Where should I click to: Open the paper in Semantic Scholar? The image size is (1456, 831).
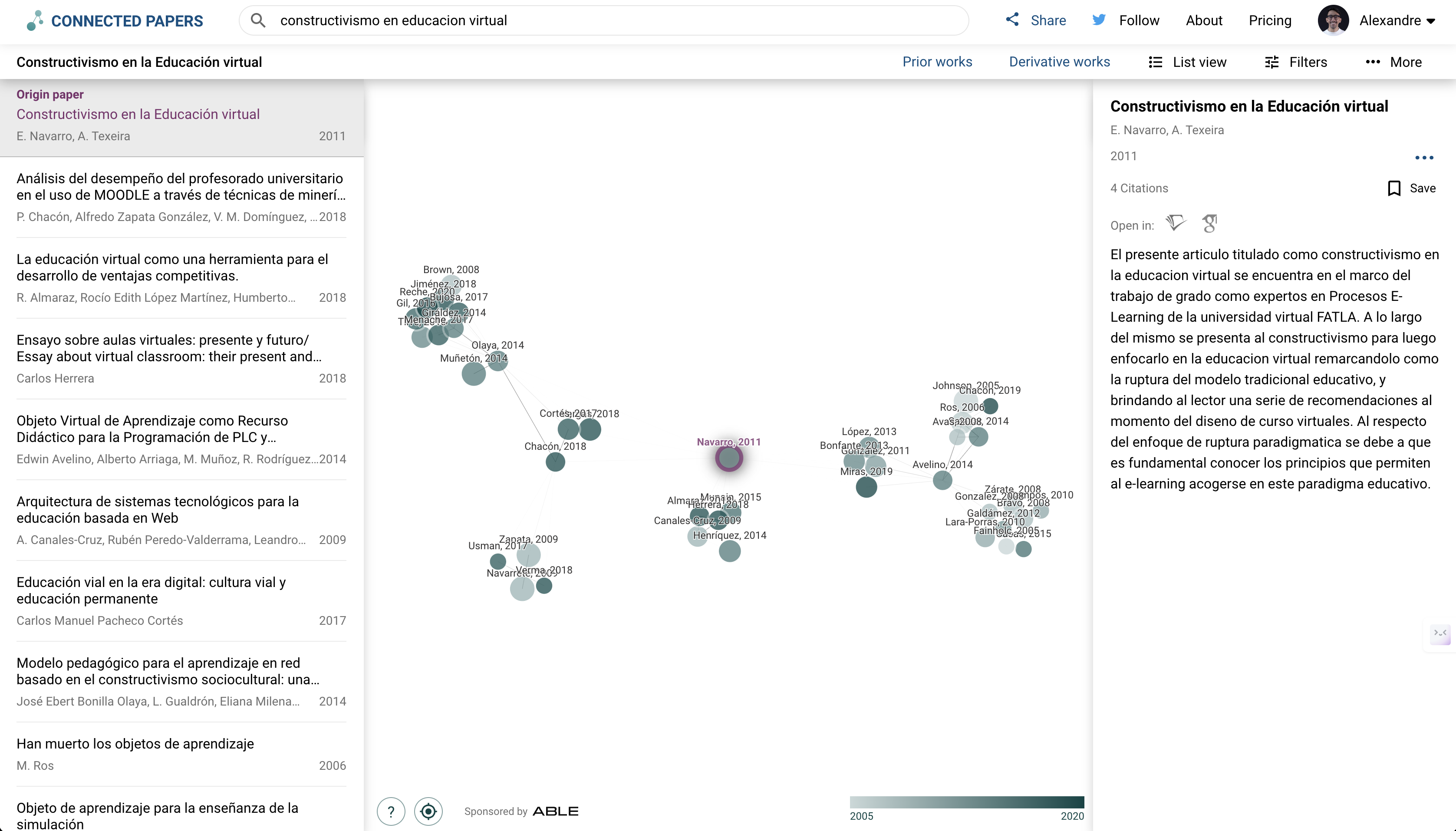[x=1176, y=224]
